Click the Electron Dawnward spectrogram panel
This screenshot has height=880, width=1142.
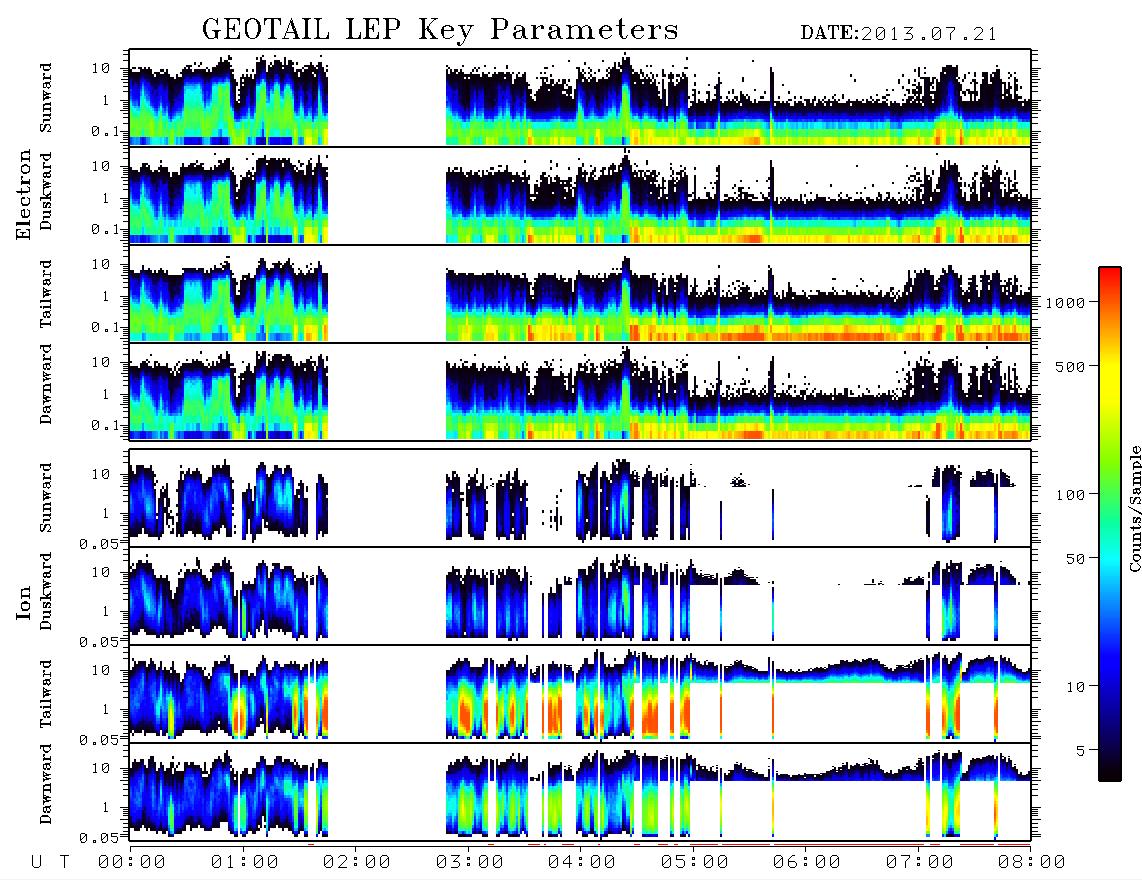(x=580, y=392)
